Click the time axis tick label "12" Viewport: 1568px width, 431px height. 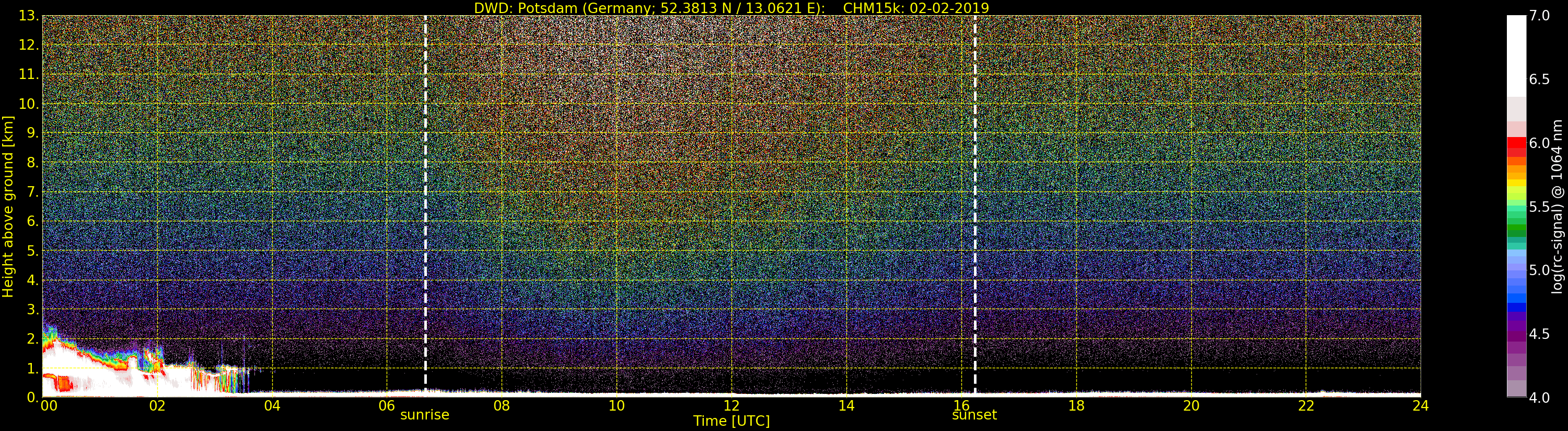pos(731,405)
